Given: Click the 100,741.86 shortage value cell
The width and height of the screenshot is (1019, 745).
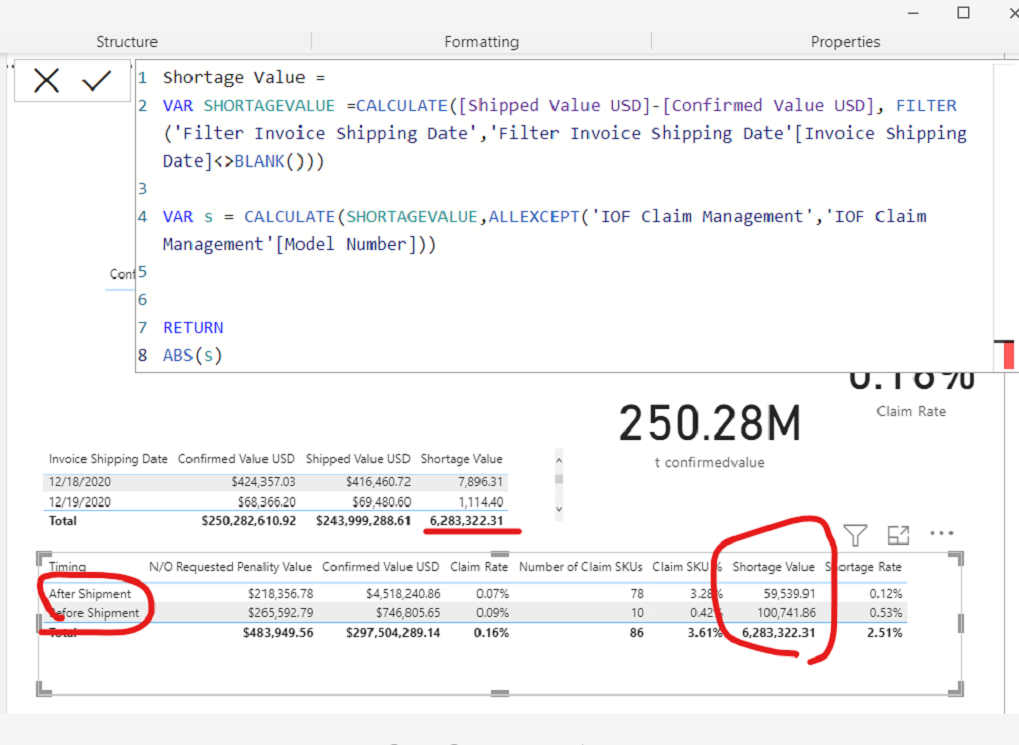Looking at the screenshot, I should pos(786,613).
